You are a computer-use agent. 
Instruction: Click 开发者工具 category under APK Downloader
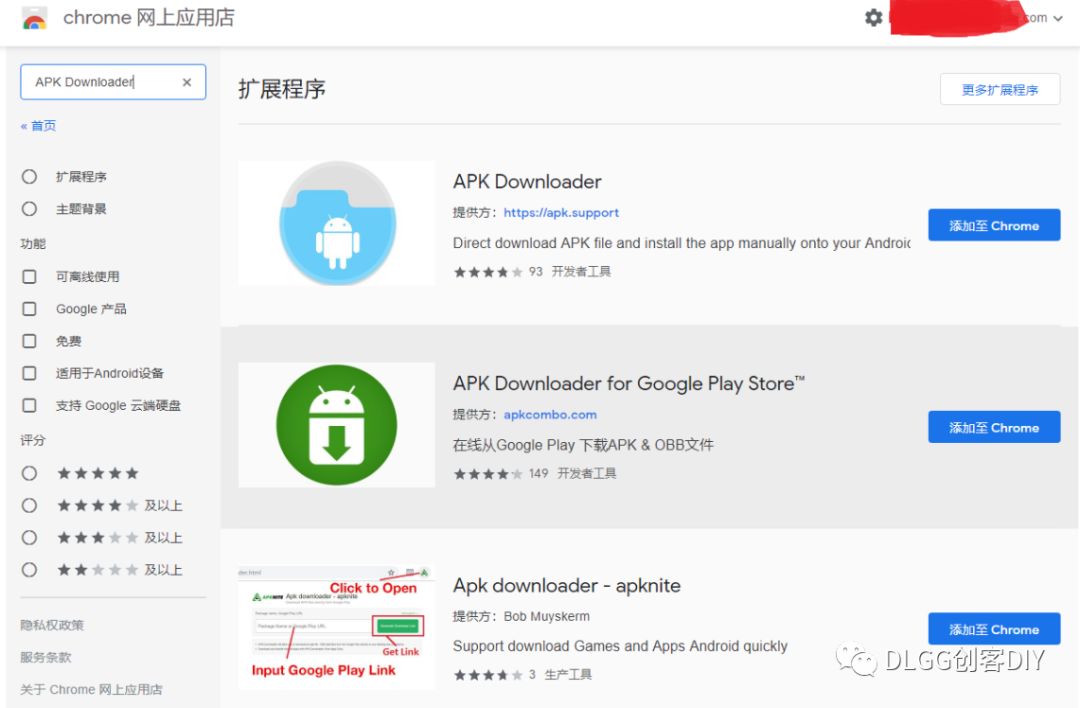(x=581, y=271)
